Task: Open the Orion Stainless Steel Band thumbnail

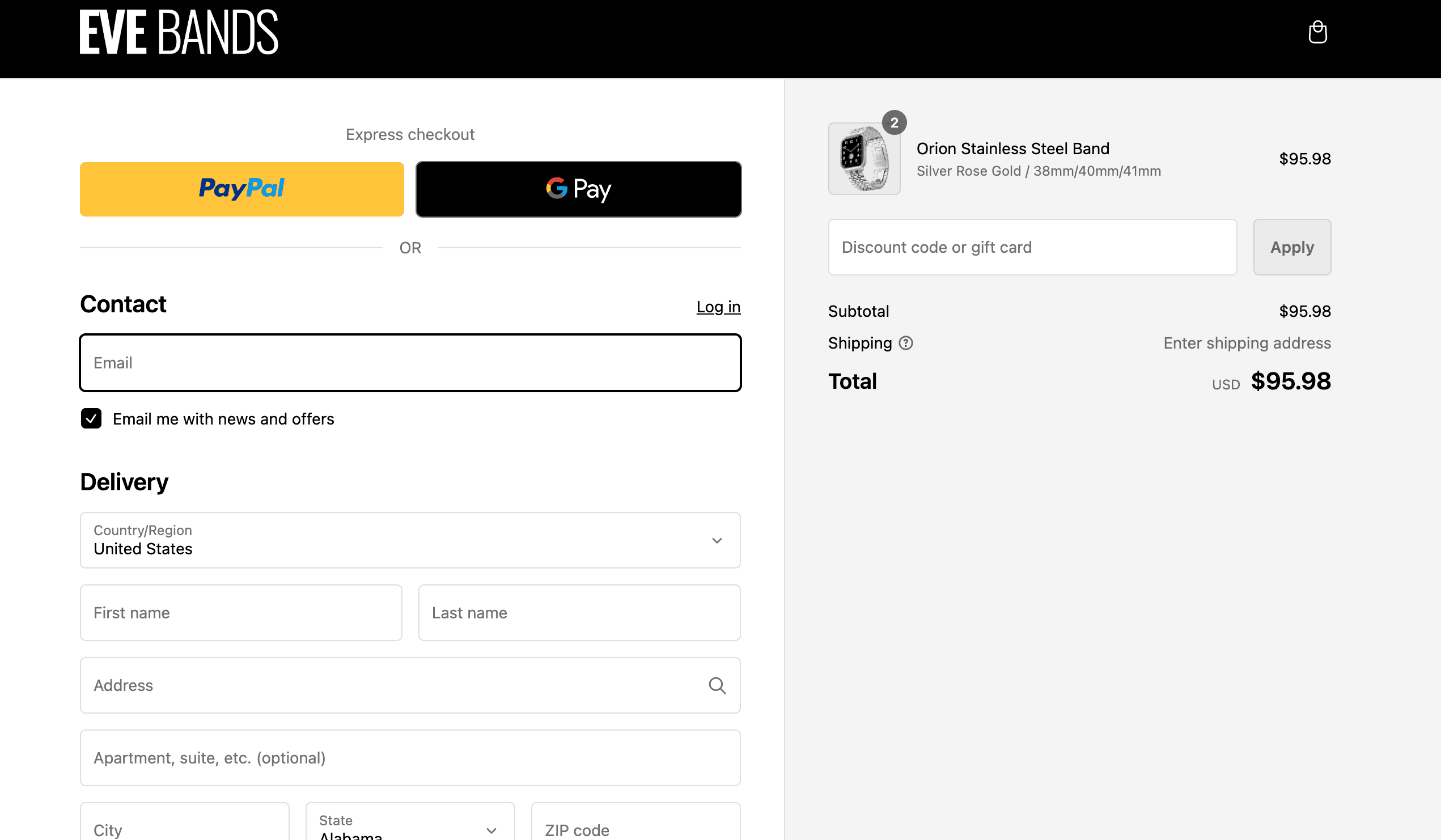Action: (x=864, y=158)
